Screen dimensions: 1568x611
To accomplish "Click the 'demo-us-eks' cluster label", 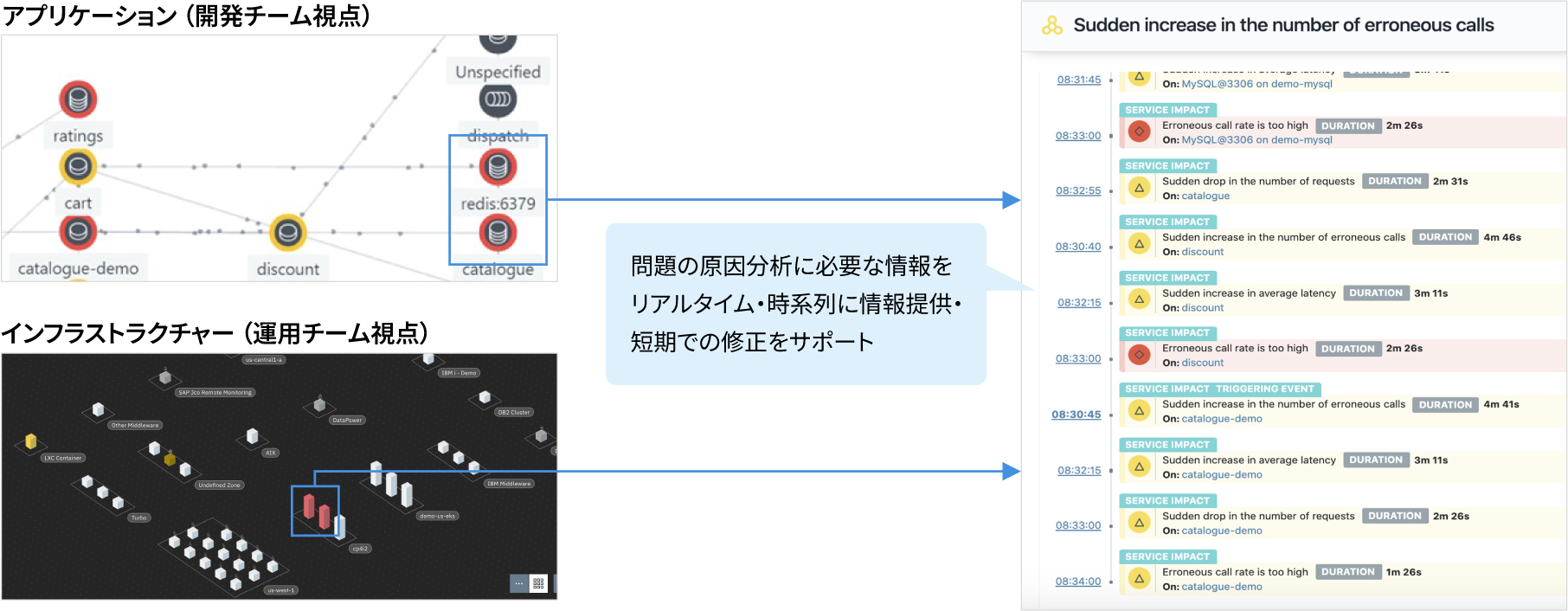I will [x=438, y=516].
